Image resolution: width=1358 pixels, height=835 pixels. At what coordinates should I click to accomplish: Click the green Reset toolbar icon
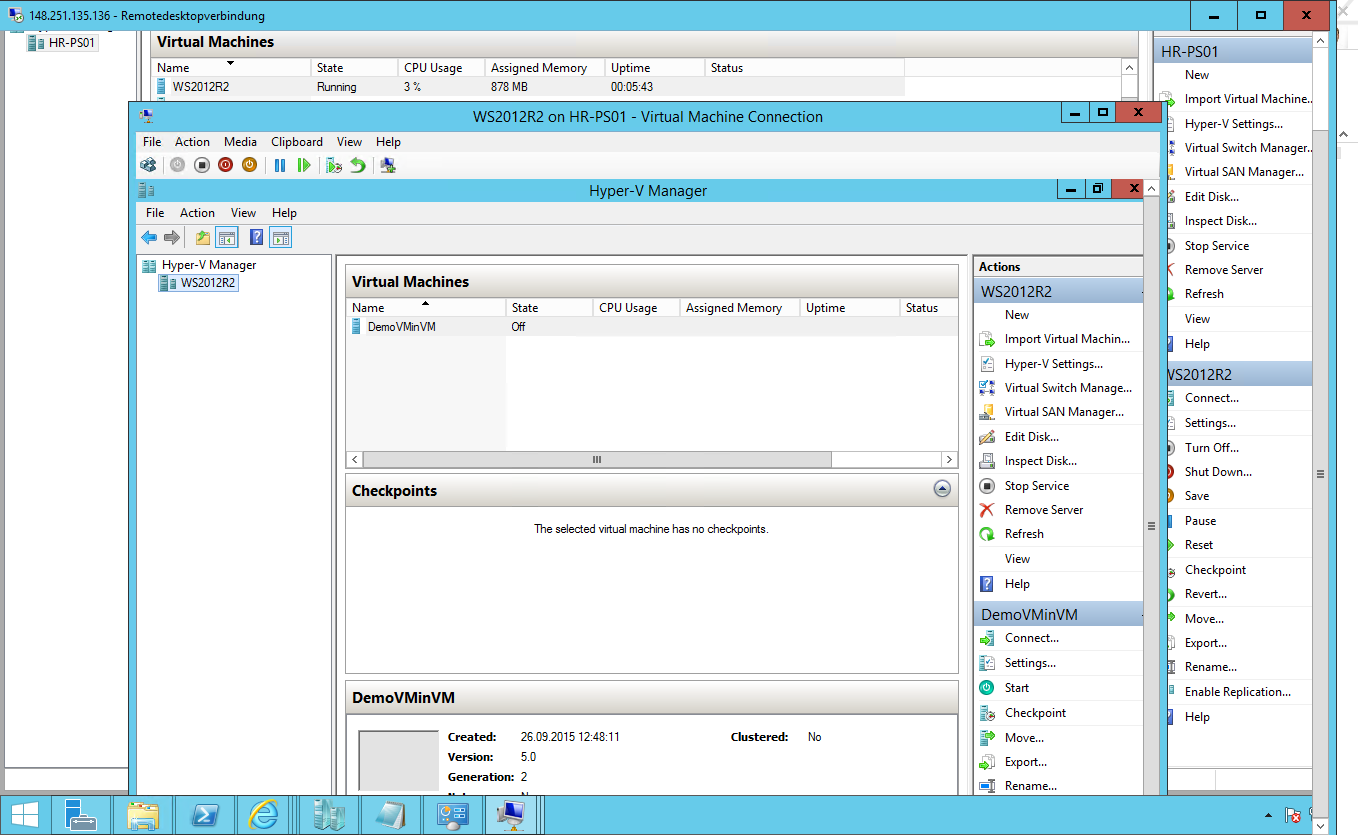point(304,165)
